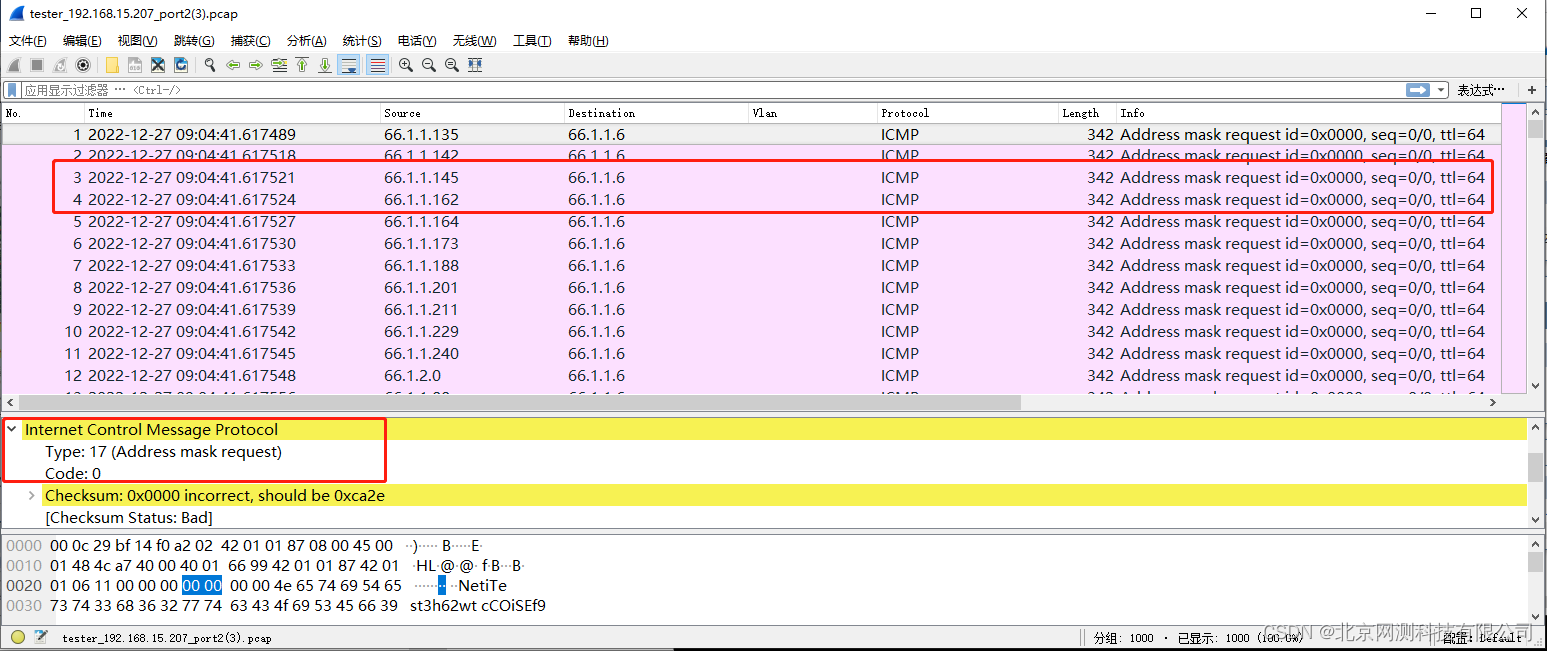Open the 捕获(C) menu
This screenshot has height=651, width=1547.
(251, 41)
